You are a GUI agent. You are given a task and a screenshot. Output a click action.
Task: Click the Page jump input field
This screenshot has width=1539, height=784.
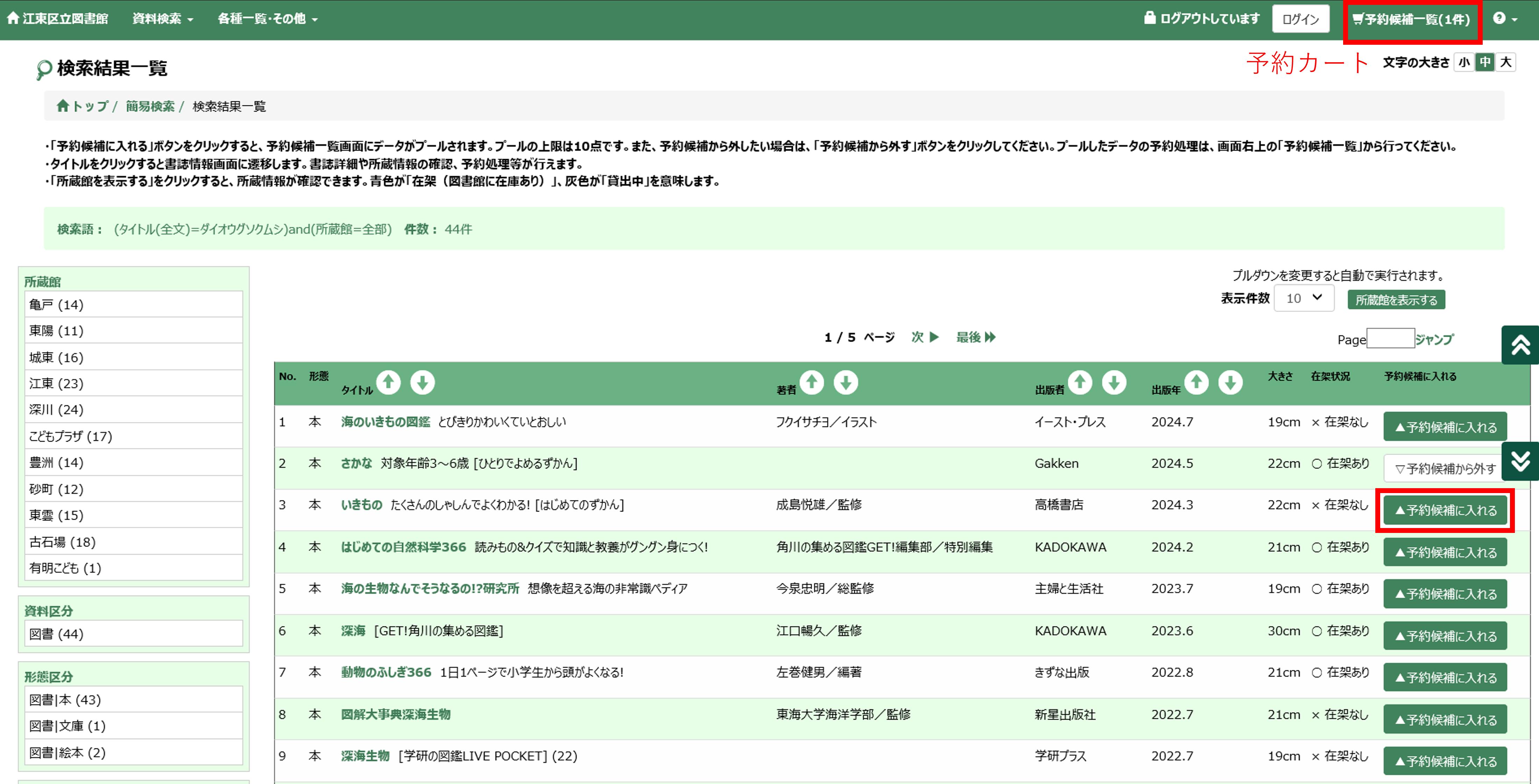1390,338
